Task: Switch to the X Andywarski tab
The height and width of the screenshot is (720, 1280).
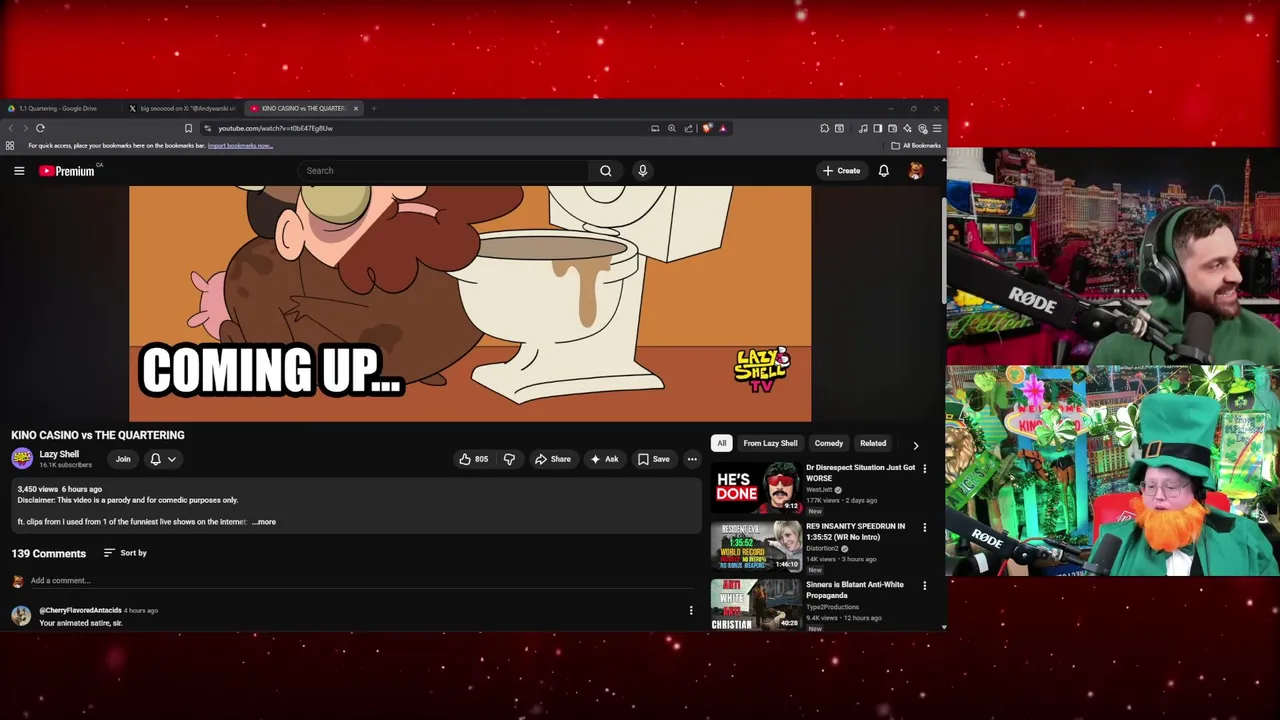Action: click(x=182, y=108)
